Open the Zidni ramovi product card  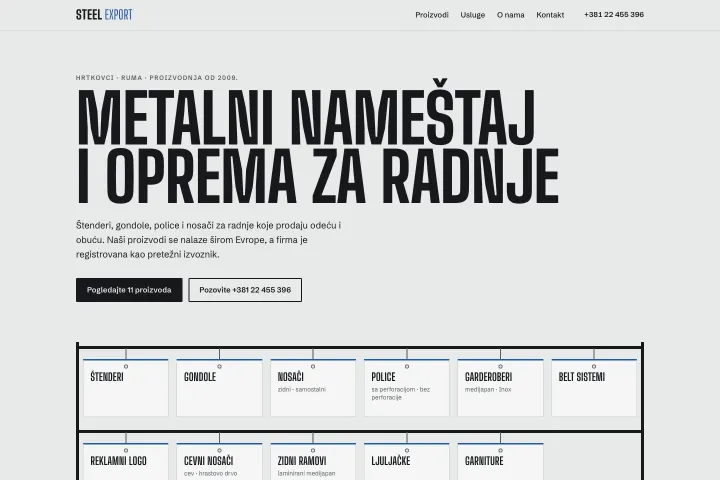[x=313, y=462]
